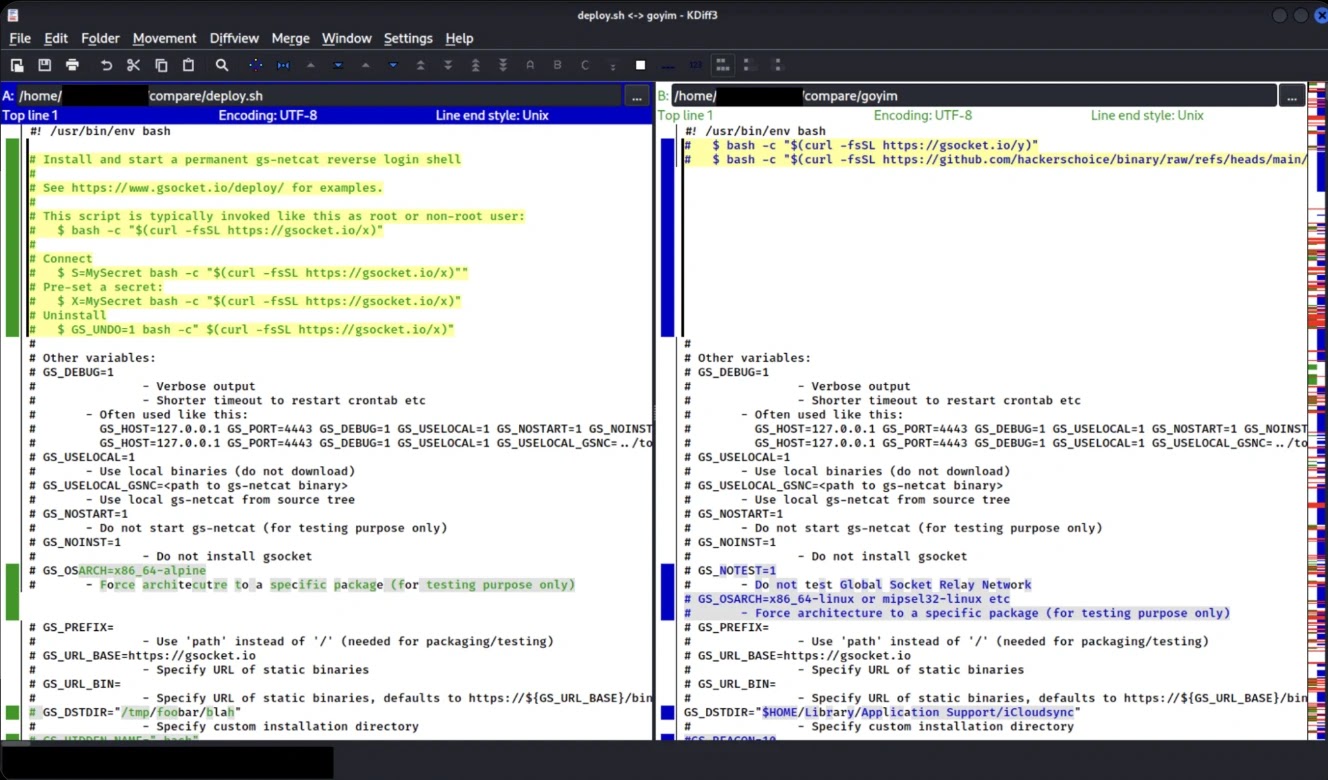Go to previous unsolved conflict triple-up icon
Viewport: 1328px width, 780px height.
[475, 65]
